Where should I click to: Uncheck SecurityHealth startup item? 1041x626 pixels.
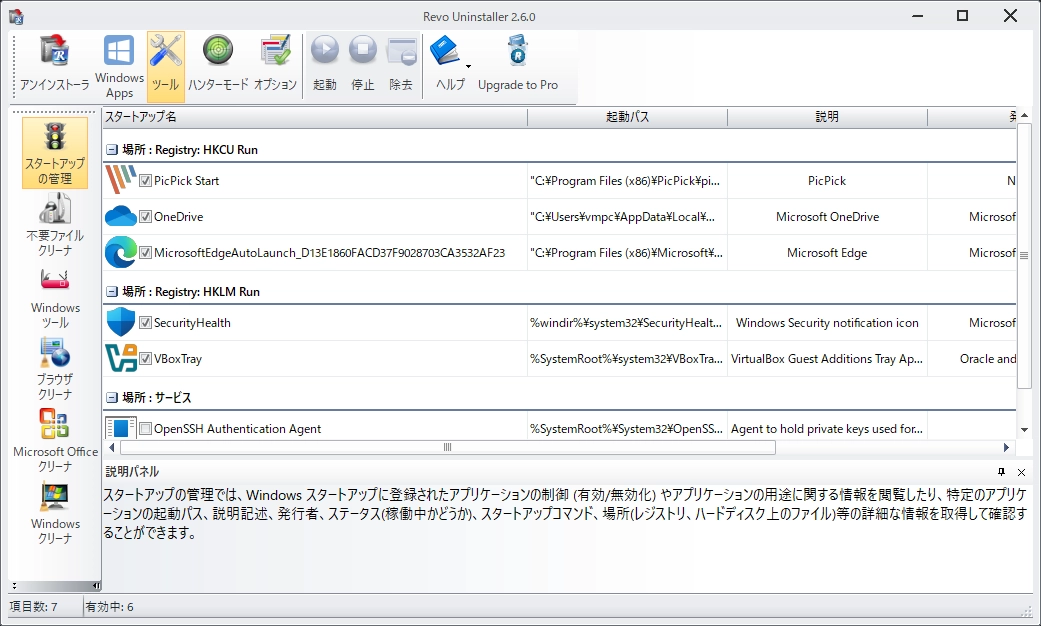(145, 323)
